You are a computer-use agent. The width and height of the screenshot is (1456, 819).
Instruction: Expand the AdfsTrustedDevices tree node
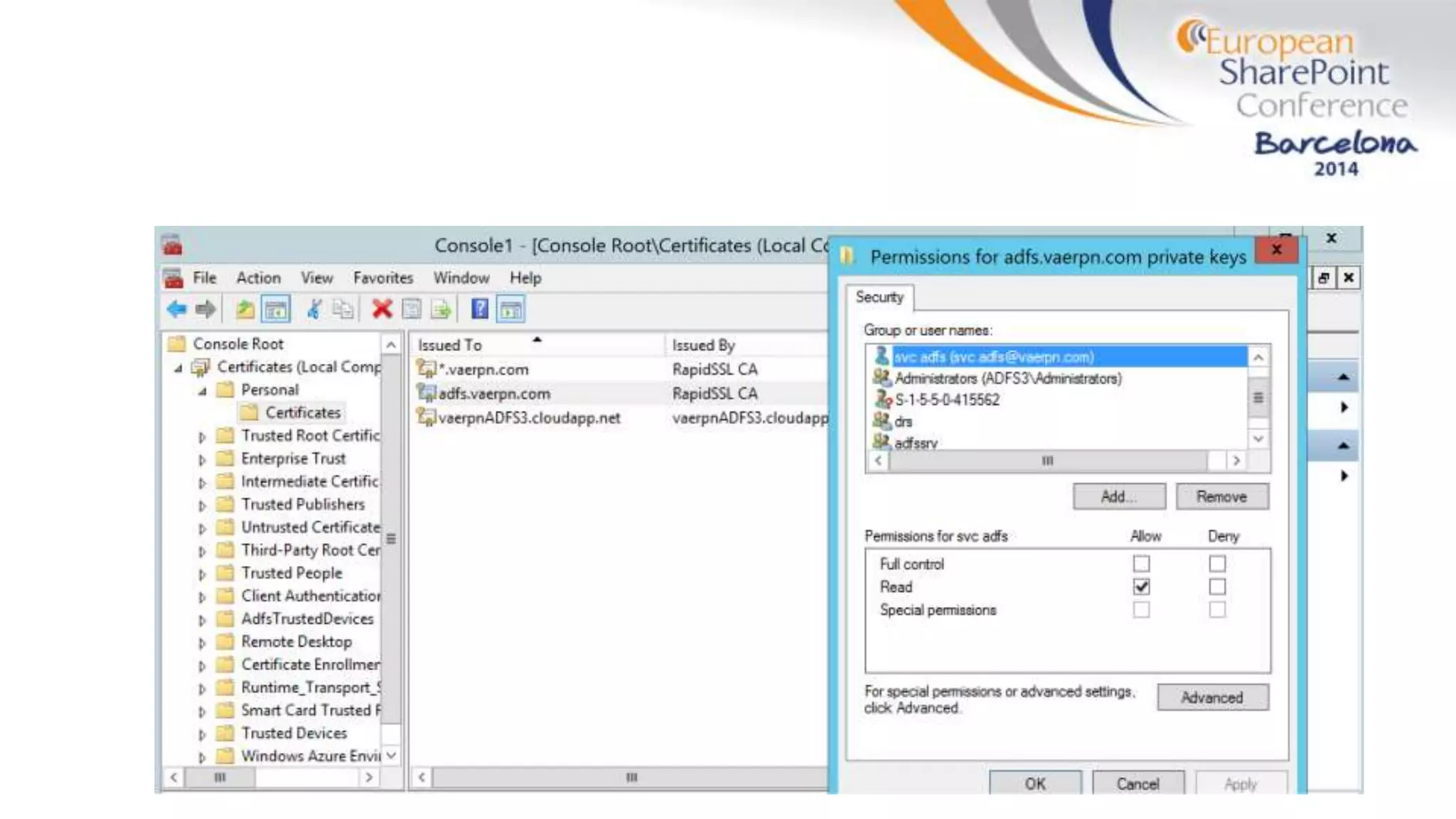(x=202, y=620)
